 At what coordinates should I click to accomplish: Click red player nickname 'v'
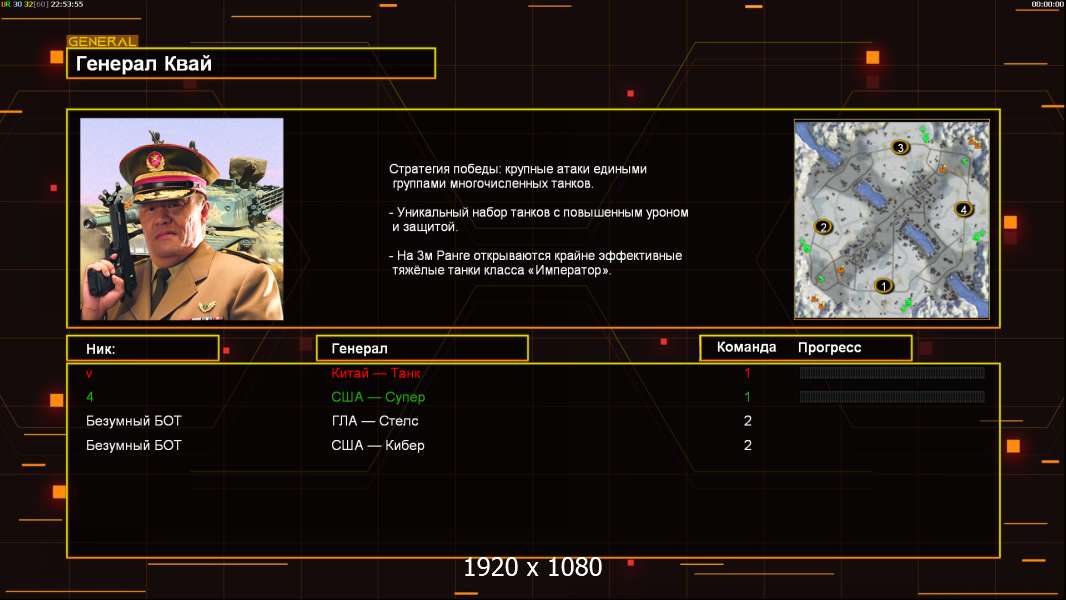pos(89,374)
